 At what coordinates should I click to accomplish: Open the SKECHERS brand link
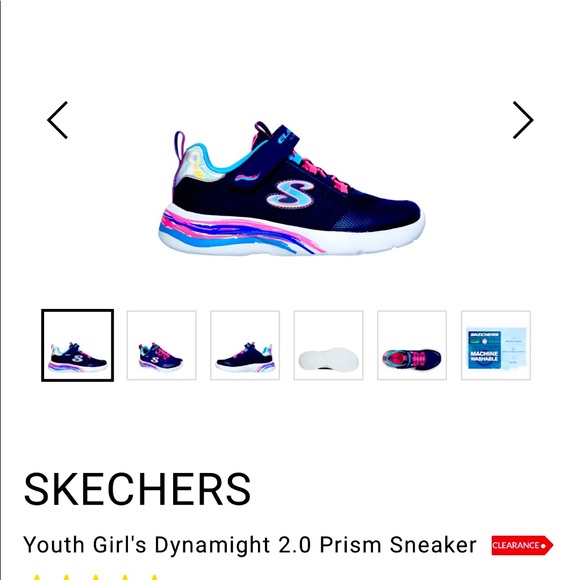[x=137, y=489]
